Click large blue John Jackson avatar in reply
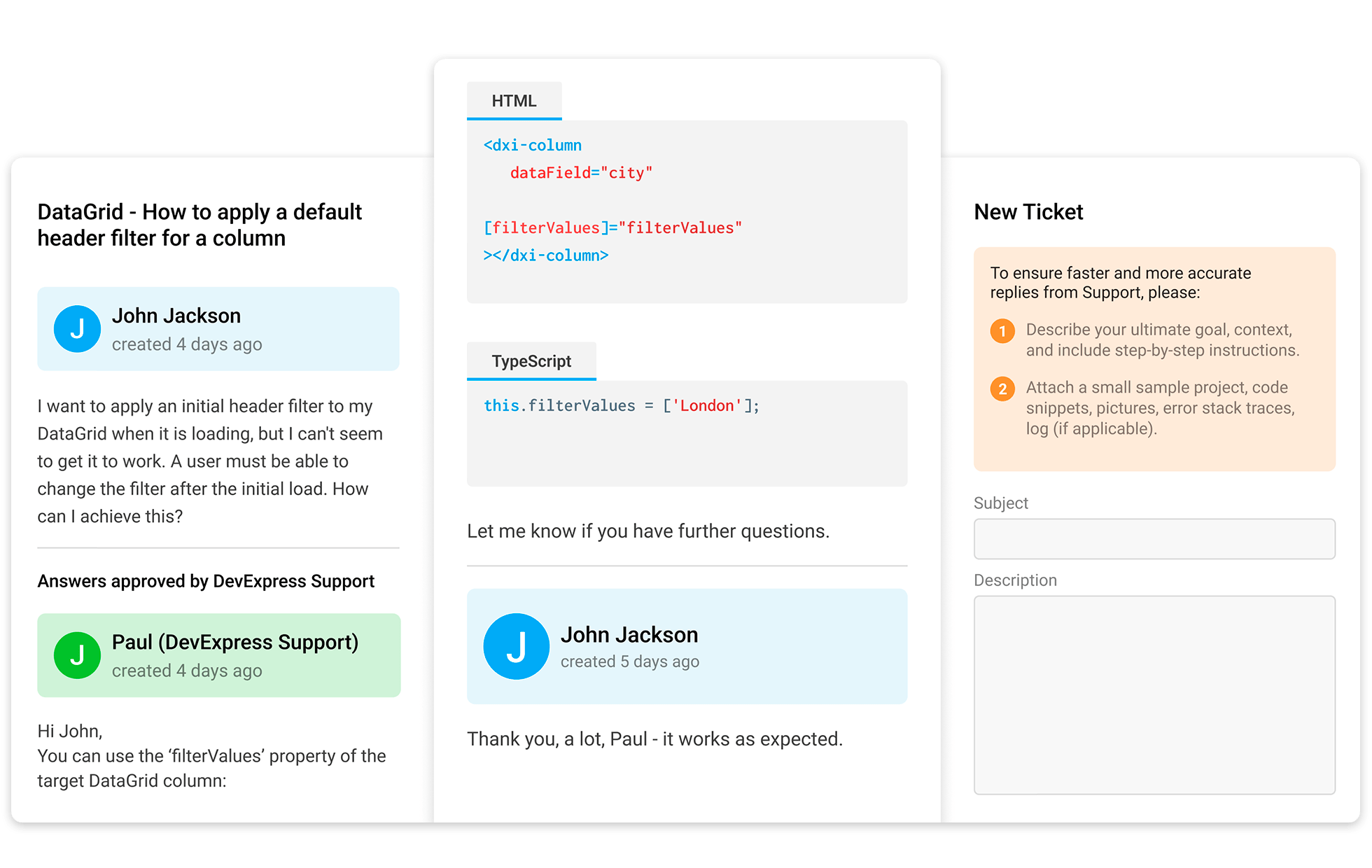 pos(516,646)
